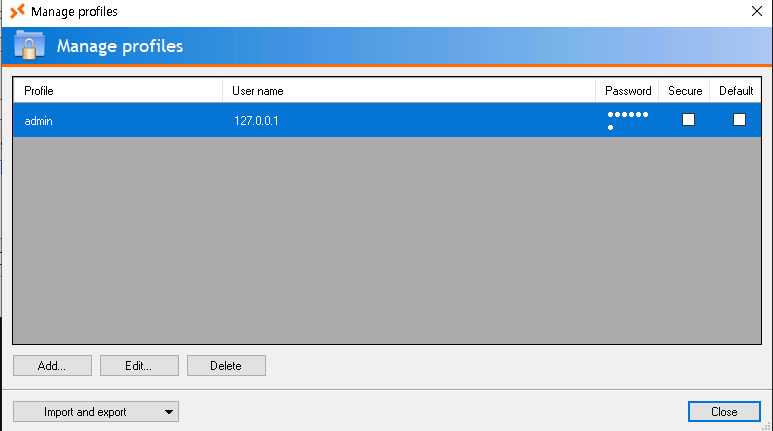Open the Import and export dropdown
This screenshot has width=773, height=431.
(96, 412)
